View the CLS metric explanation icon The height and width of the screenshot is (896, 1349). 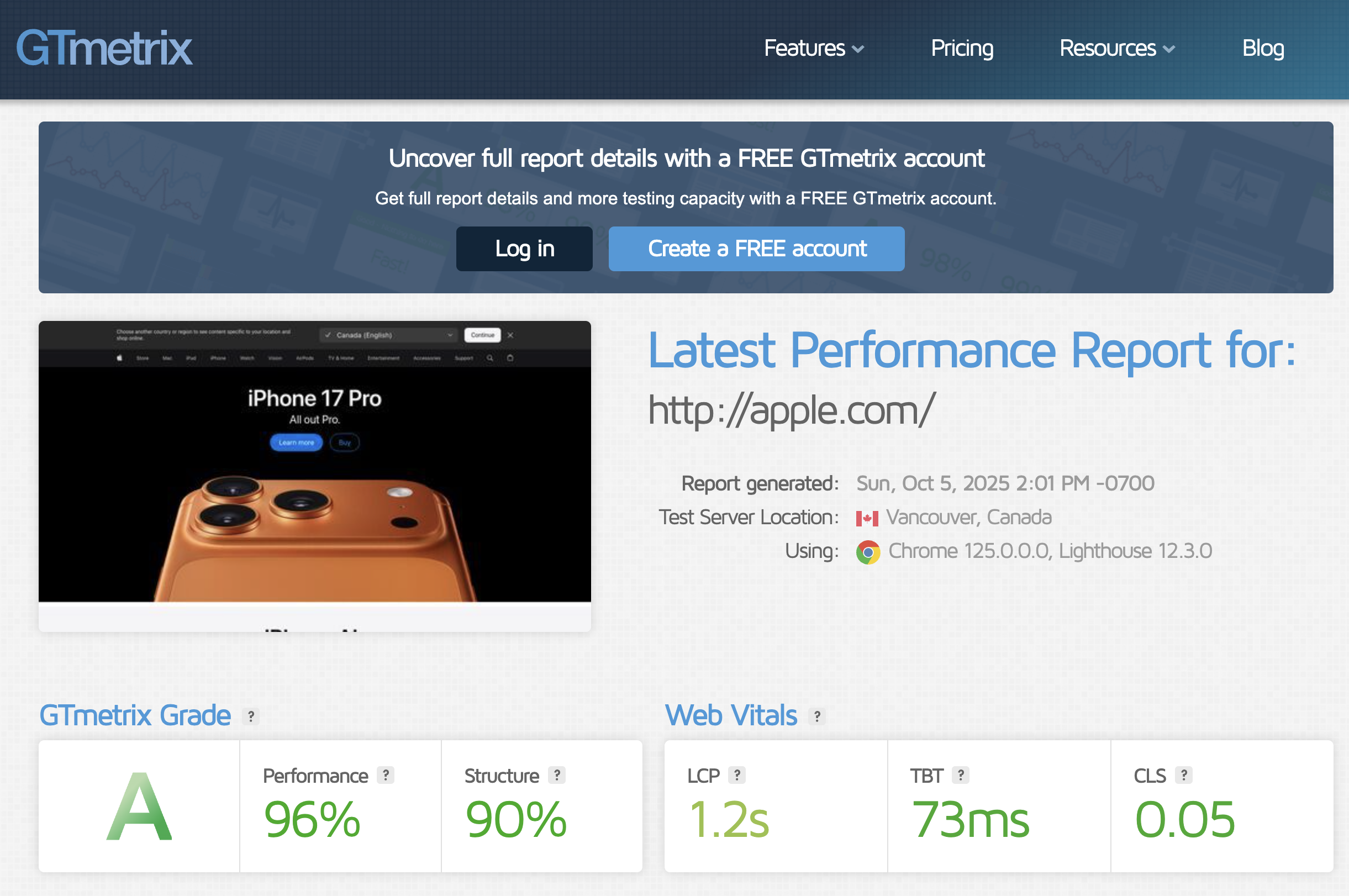pyautogui.click(x=1185, y=776)
